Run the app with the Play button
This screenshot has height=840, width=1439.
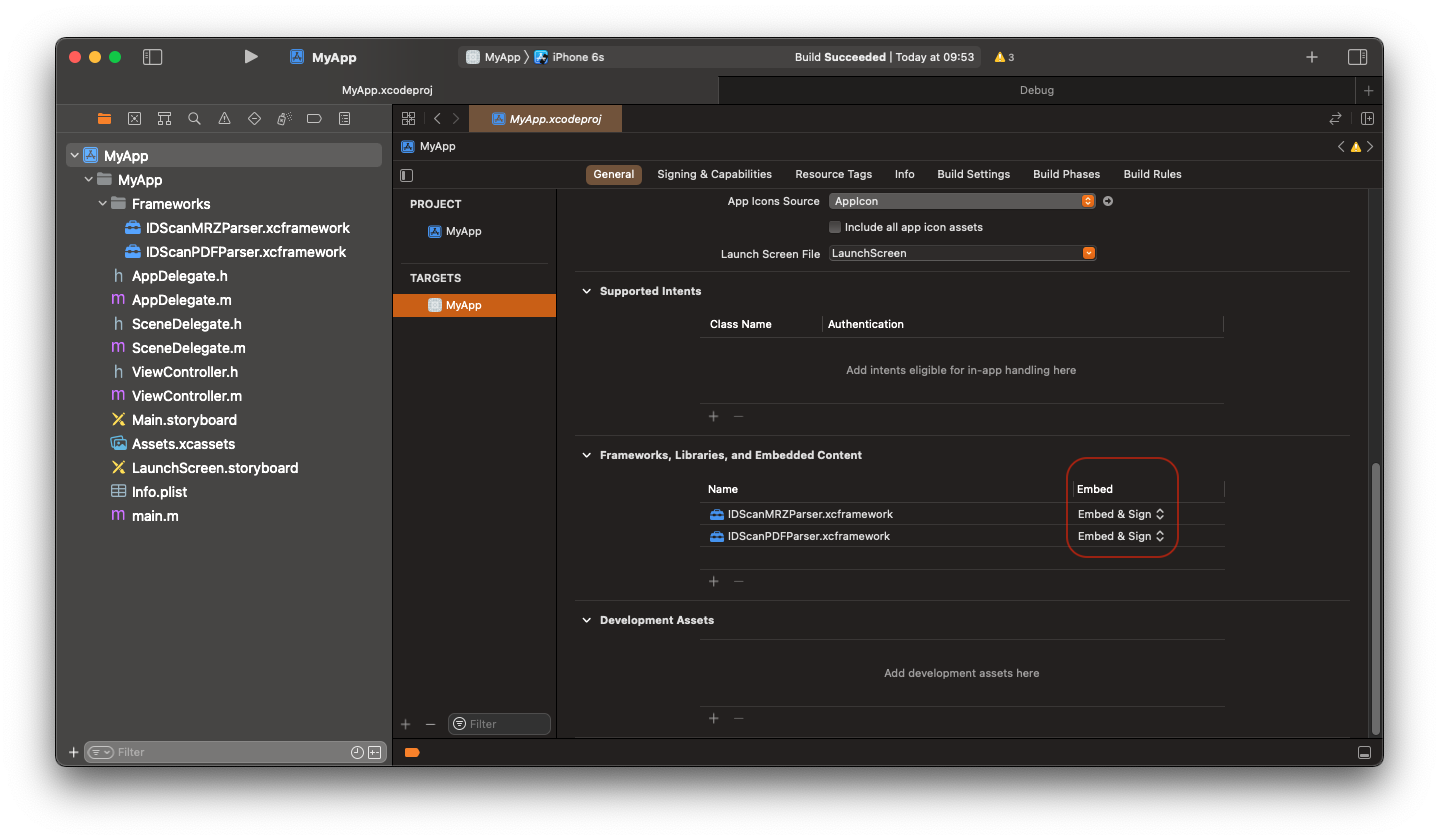251,57
